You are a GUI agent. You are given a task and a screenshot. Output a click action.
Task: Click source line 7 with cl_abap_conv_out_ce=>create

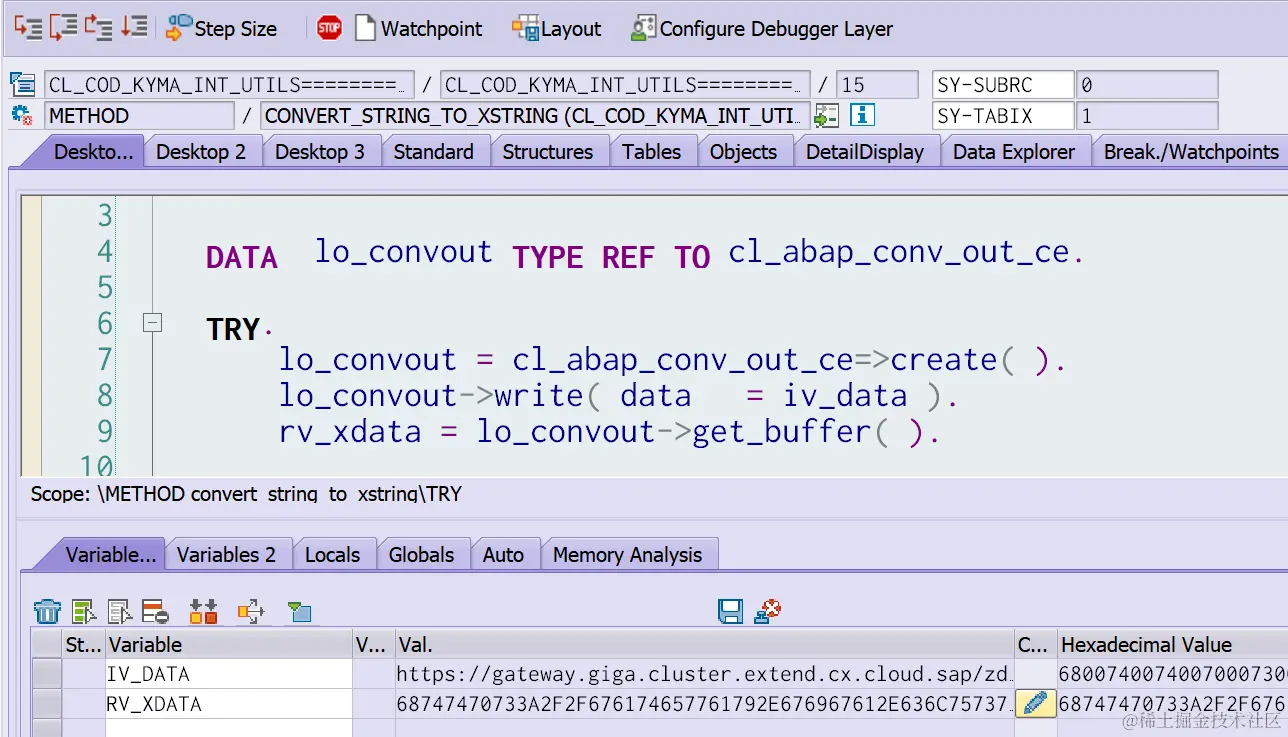click(x=672, y=359)
